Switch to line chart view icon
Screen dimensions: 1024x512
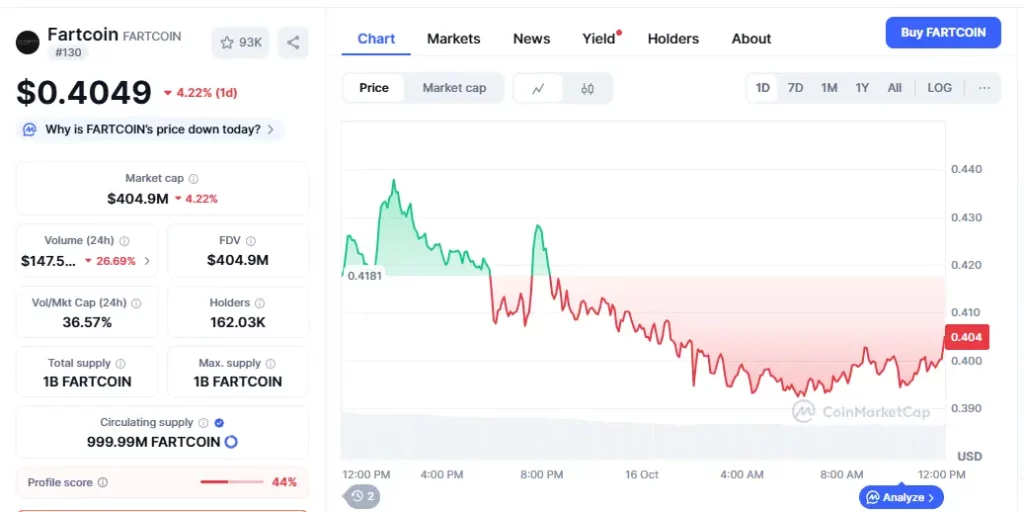538,88
